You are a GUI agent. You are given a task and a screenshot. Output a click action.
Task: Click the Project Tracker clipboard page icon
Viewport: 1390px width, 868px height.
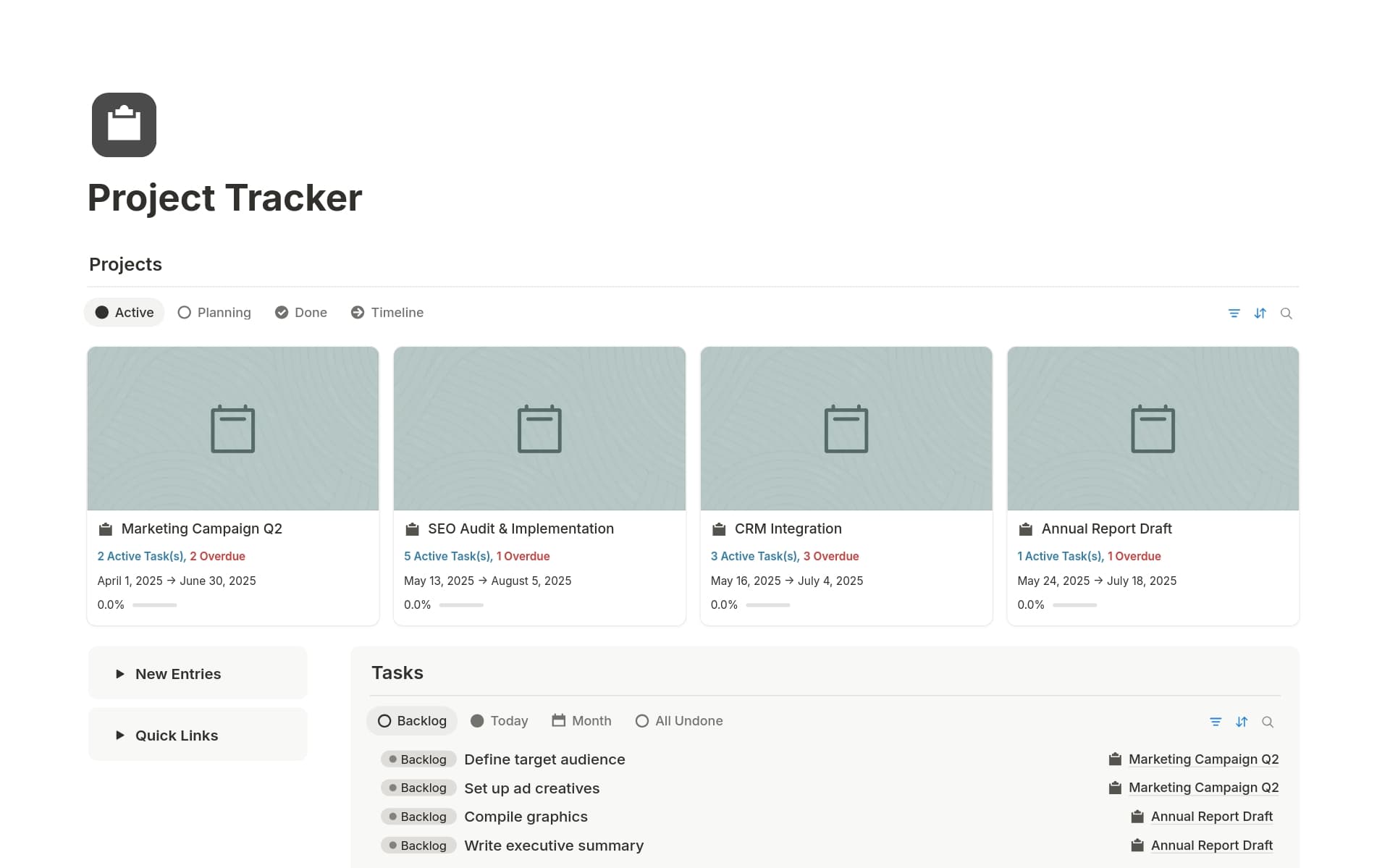coord(123,125)
